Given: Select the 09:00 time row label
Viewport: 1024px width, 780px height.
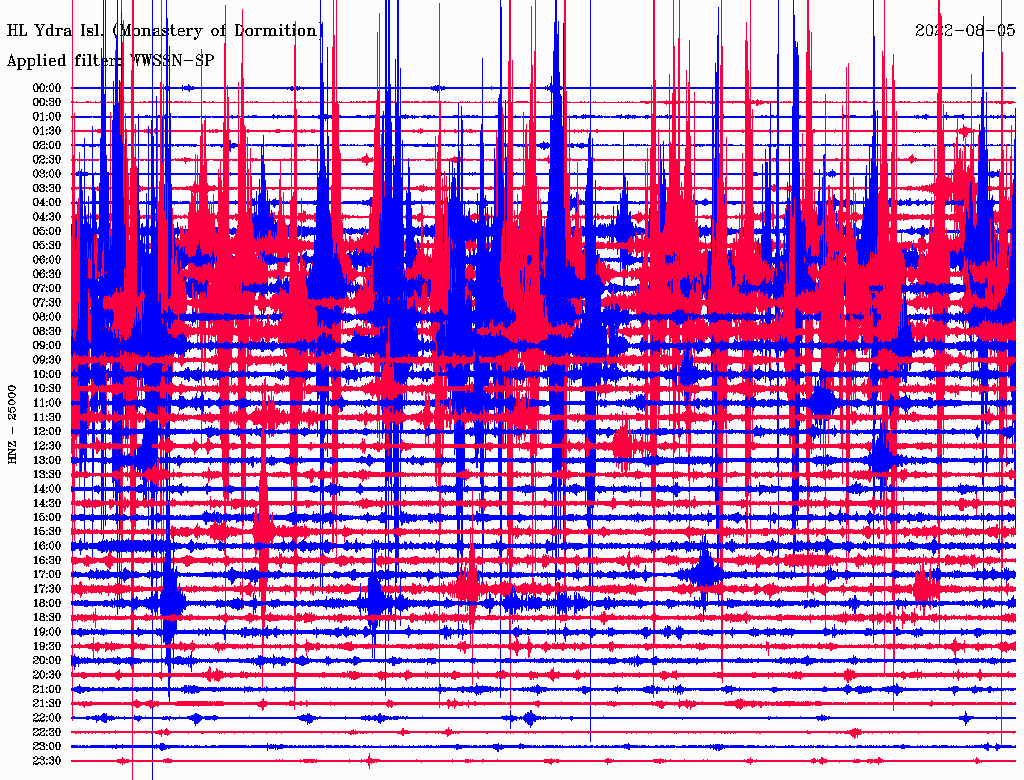Looking at the screenshot, I should (47, 346).
